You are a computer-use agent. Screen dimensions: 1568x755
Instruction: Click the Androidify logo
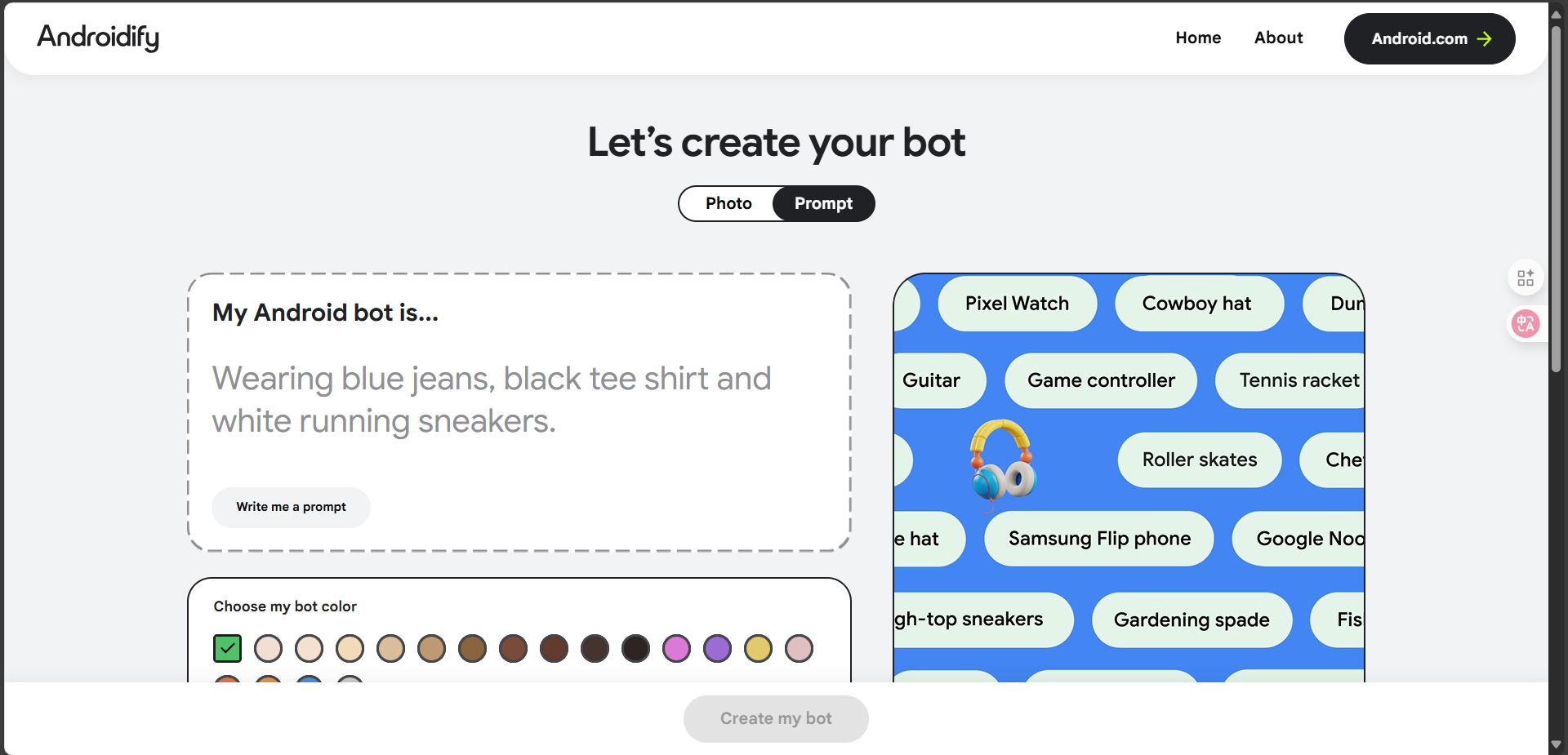coord(98,38)
